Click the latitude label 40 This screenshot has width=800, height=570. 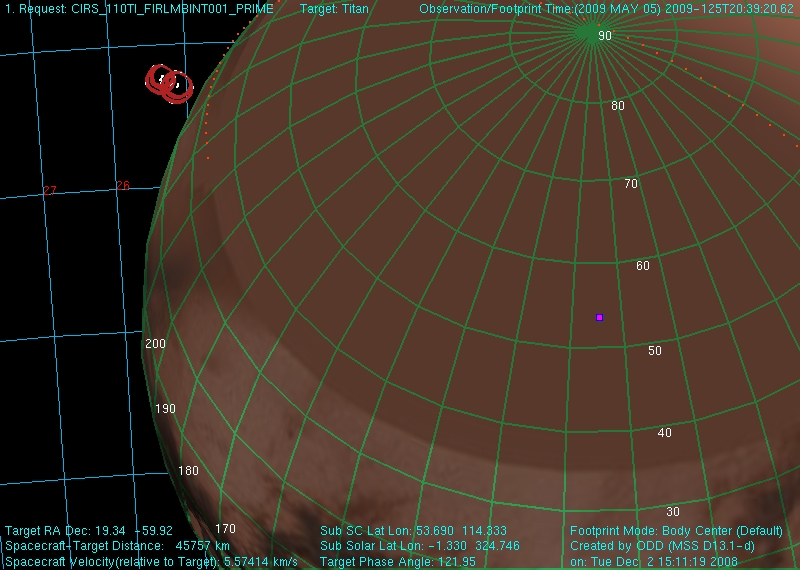(665, 433)
